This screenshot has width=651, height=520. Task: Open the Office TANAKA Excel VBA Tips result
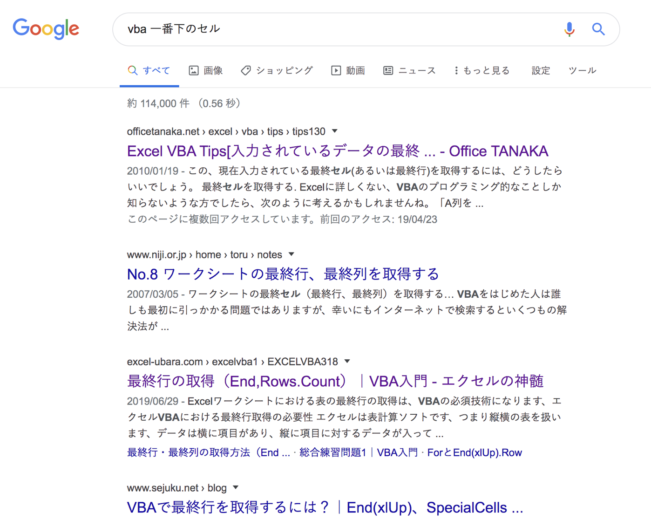click(338, 151)
